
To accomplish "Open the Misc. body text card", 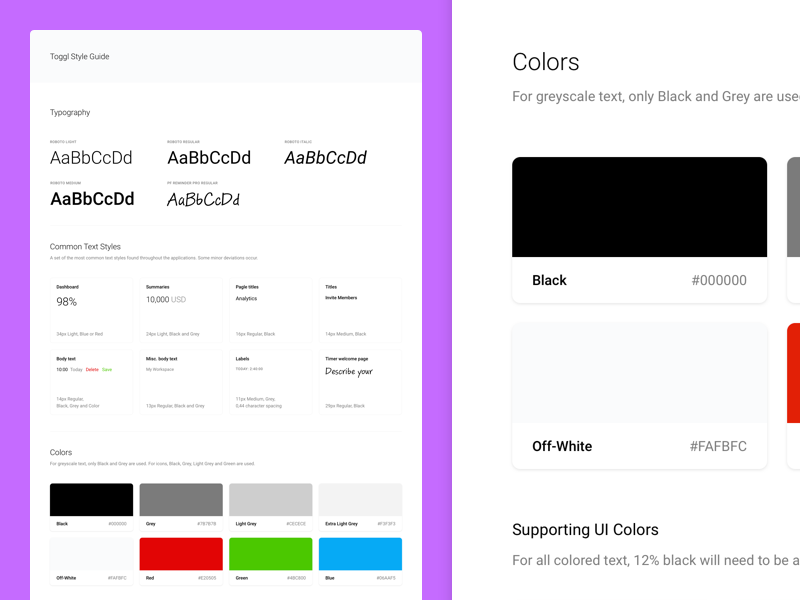I will (181, 382).
